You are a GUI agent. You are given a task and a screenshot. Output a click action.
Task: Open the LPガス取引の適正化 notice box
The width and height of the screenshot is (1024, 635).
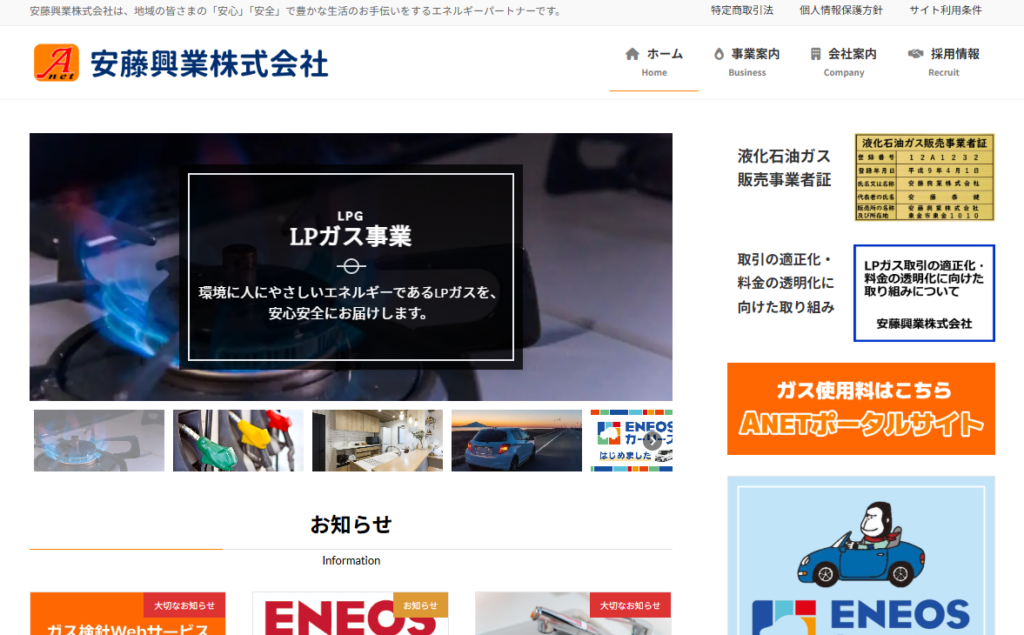(923, 293)
